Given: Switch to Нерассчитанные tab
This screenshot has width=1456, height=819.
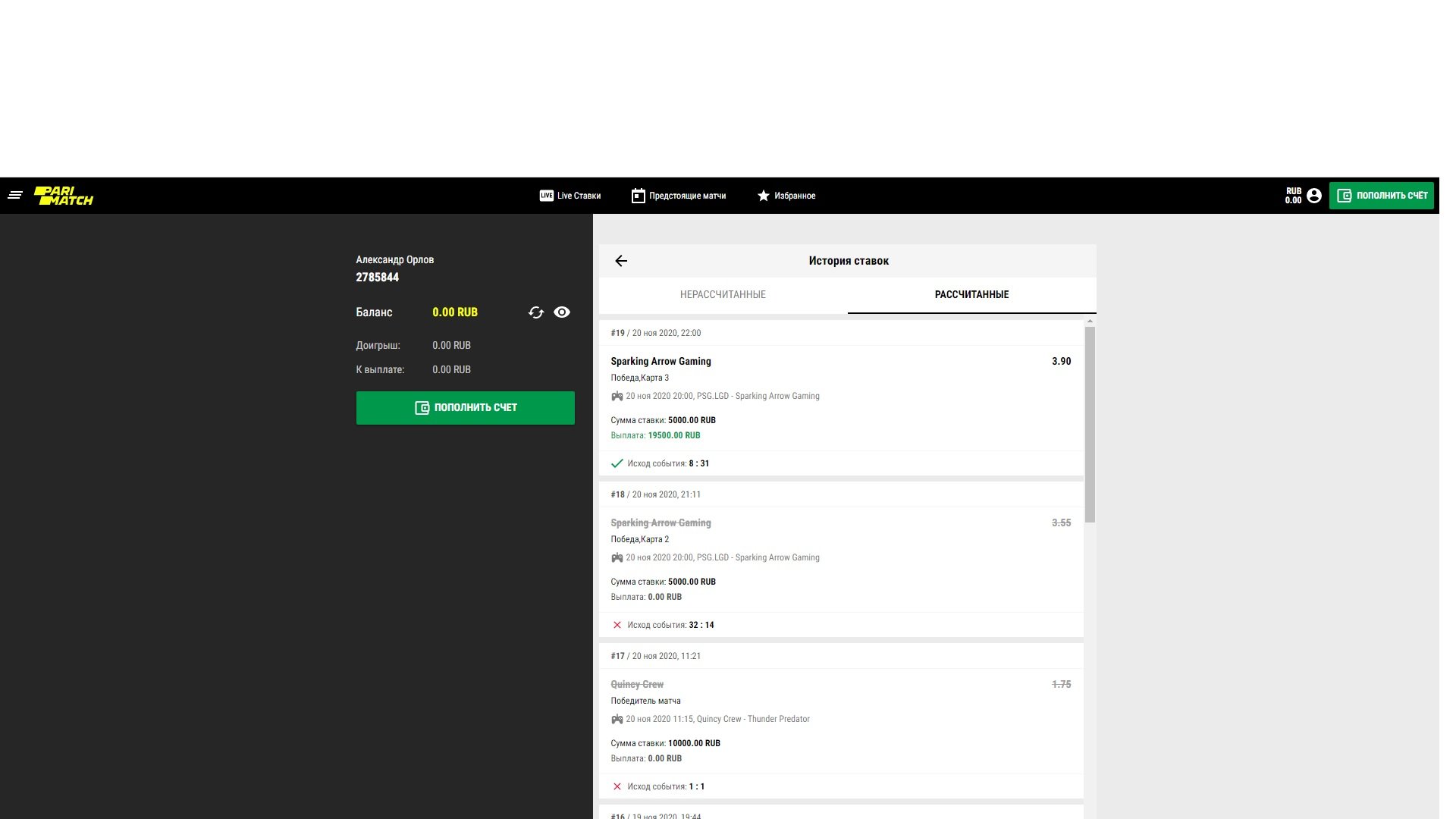Looking at the screenshot, I should click(x=723, y=294).
